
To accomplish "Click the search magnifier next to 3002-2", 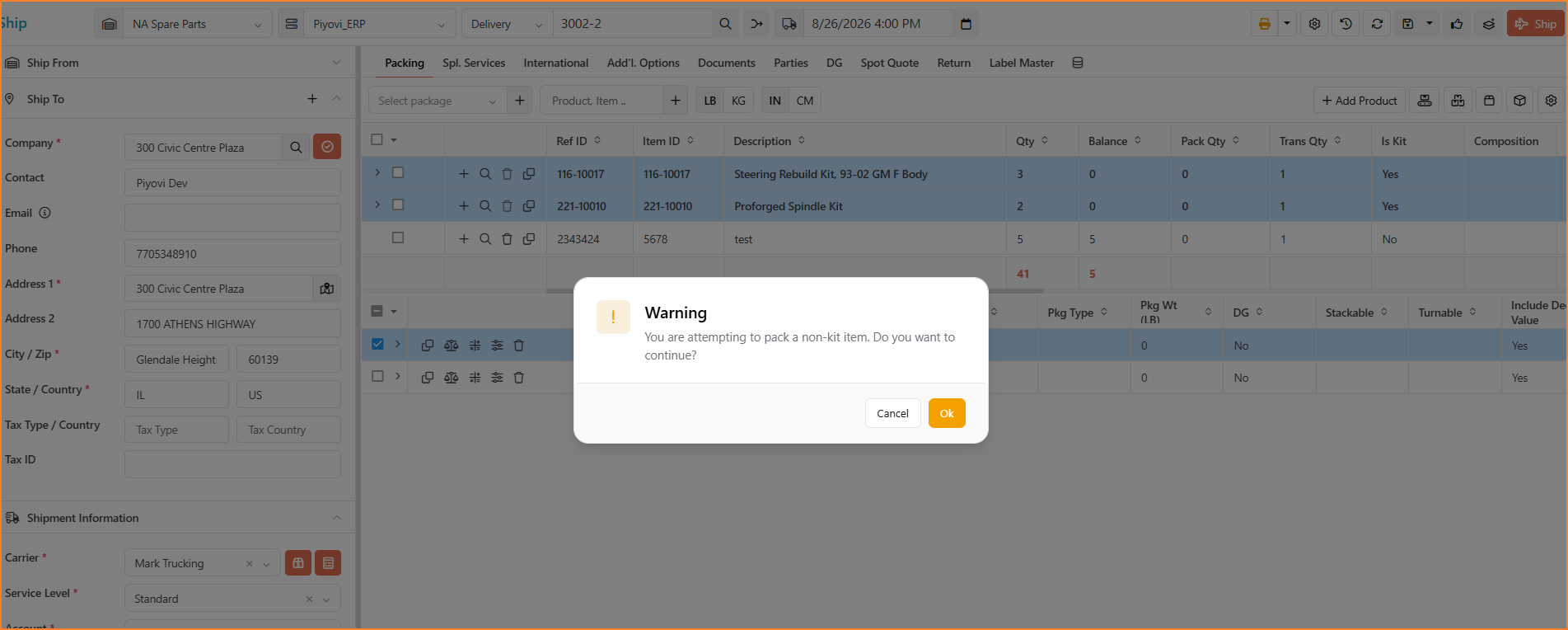I will (725, 24).
